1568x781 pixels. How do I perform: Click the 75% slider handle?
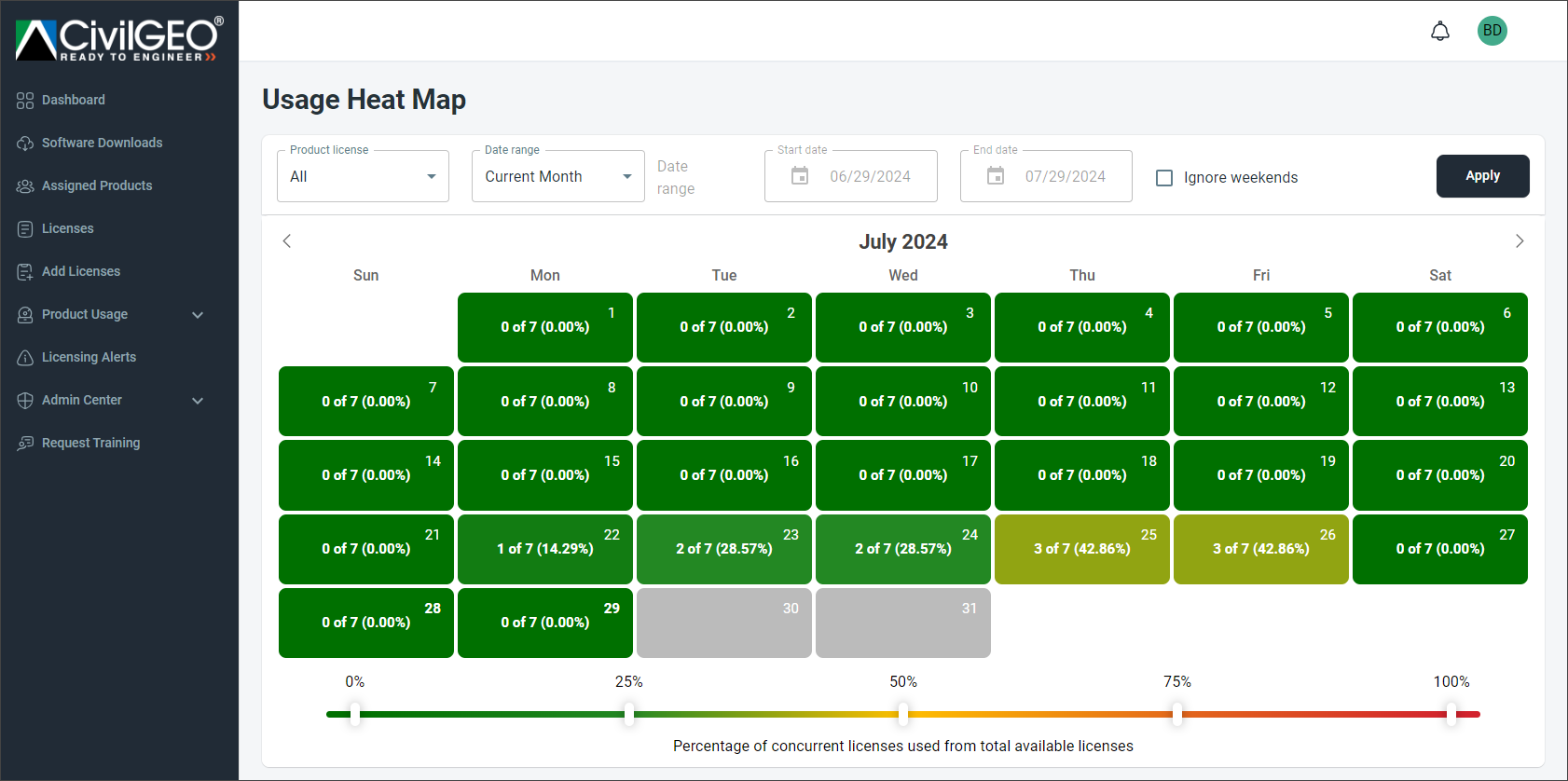coord(1177,715)
